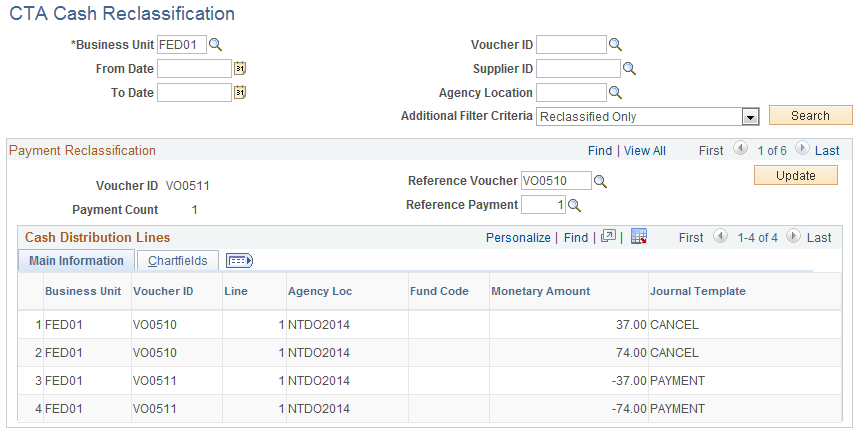
Task: Show next payment reclassification row arrow
Action: 802,149
